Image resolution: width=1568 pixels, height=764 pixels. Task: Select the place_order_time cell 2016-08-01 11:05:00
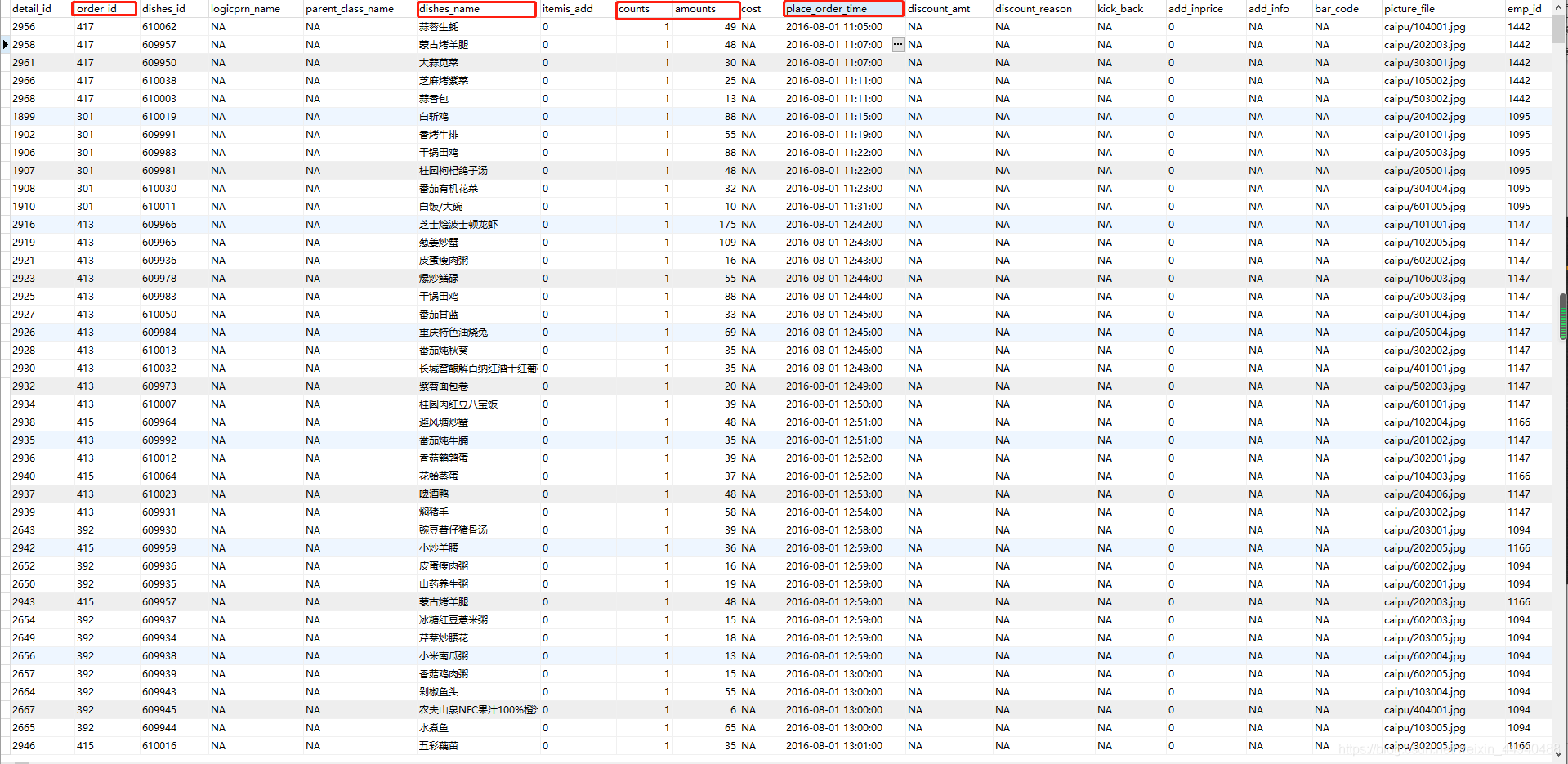tap(833, 26)
